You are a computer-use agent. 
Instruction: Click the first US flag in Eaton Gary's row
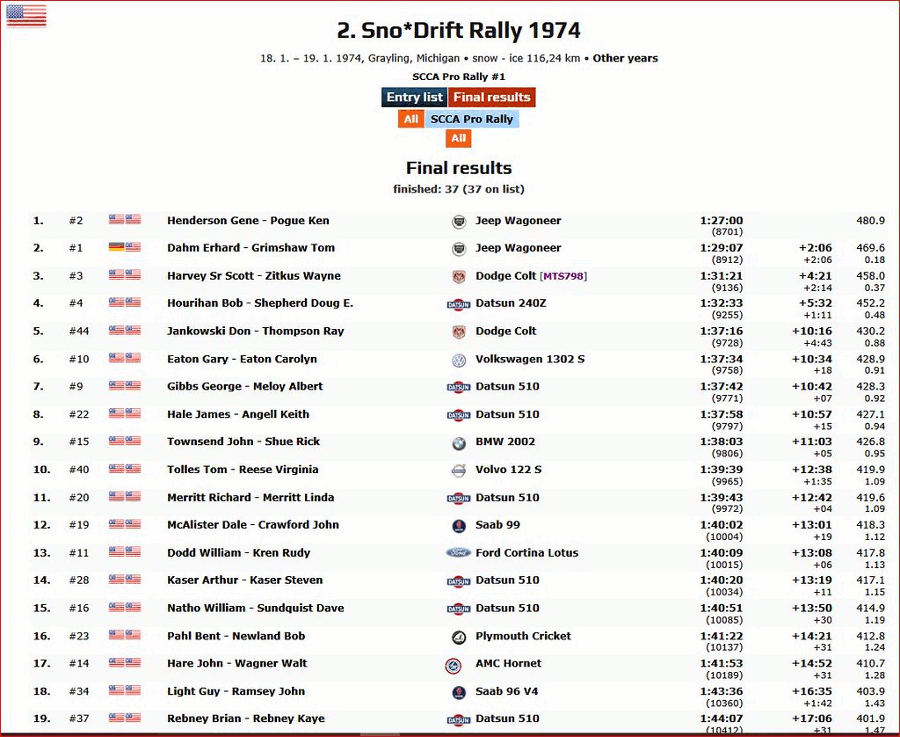[x=117, y=358]
